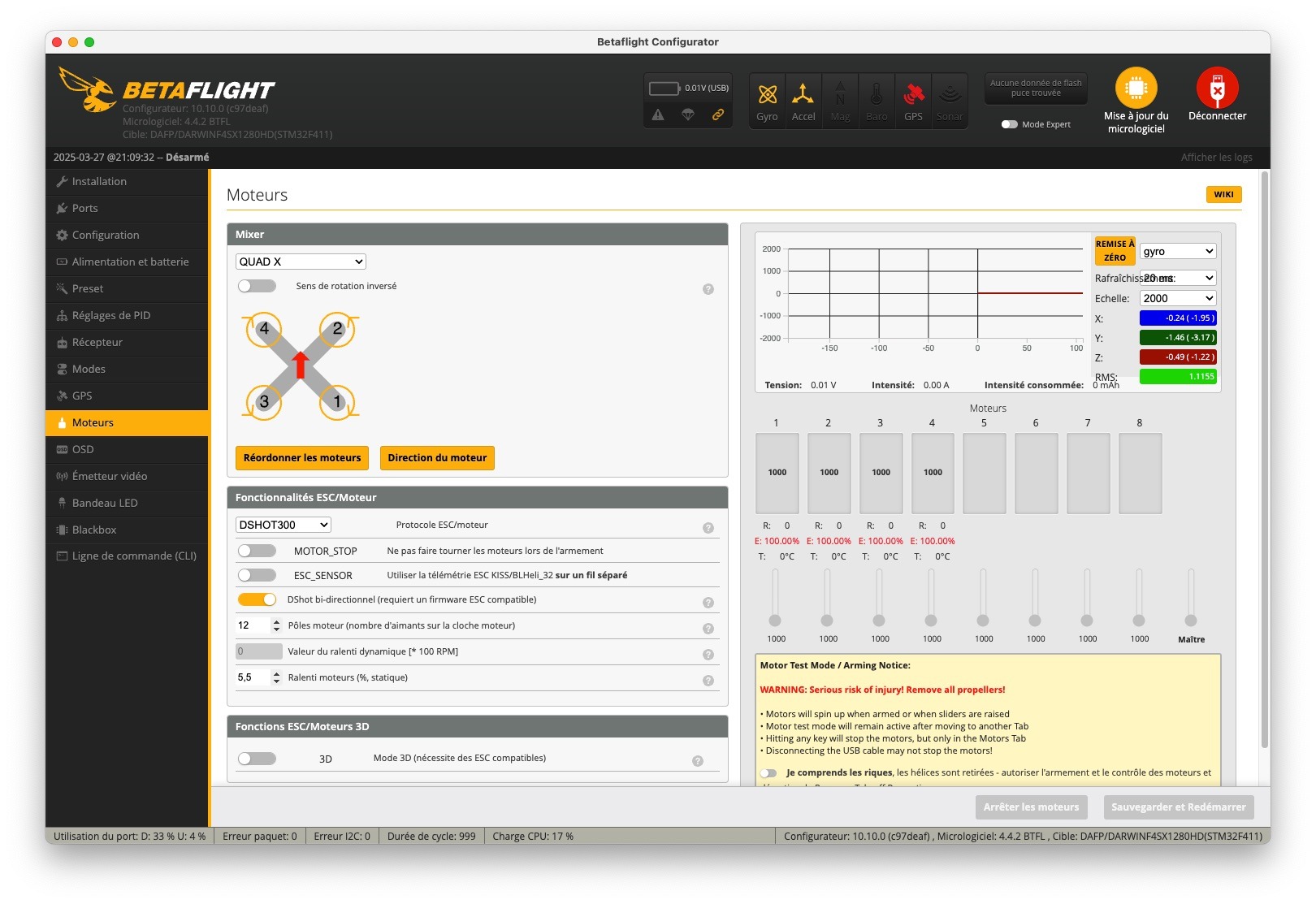Image resolution: width=1316 pixels, height=904 pixels.
Task: Click Sauvegarder et Redémarrer button
Action: [1178, 807]
